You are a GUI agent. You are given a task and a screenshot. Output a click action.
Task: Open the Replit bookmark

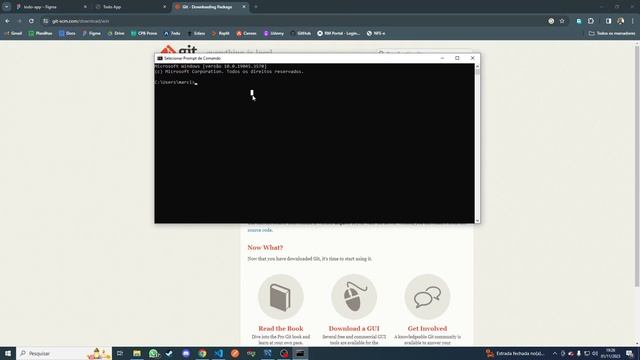click(x=220, y=33)
